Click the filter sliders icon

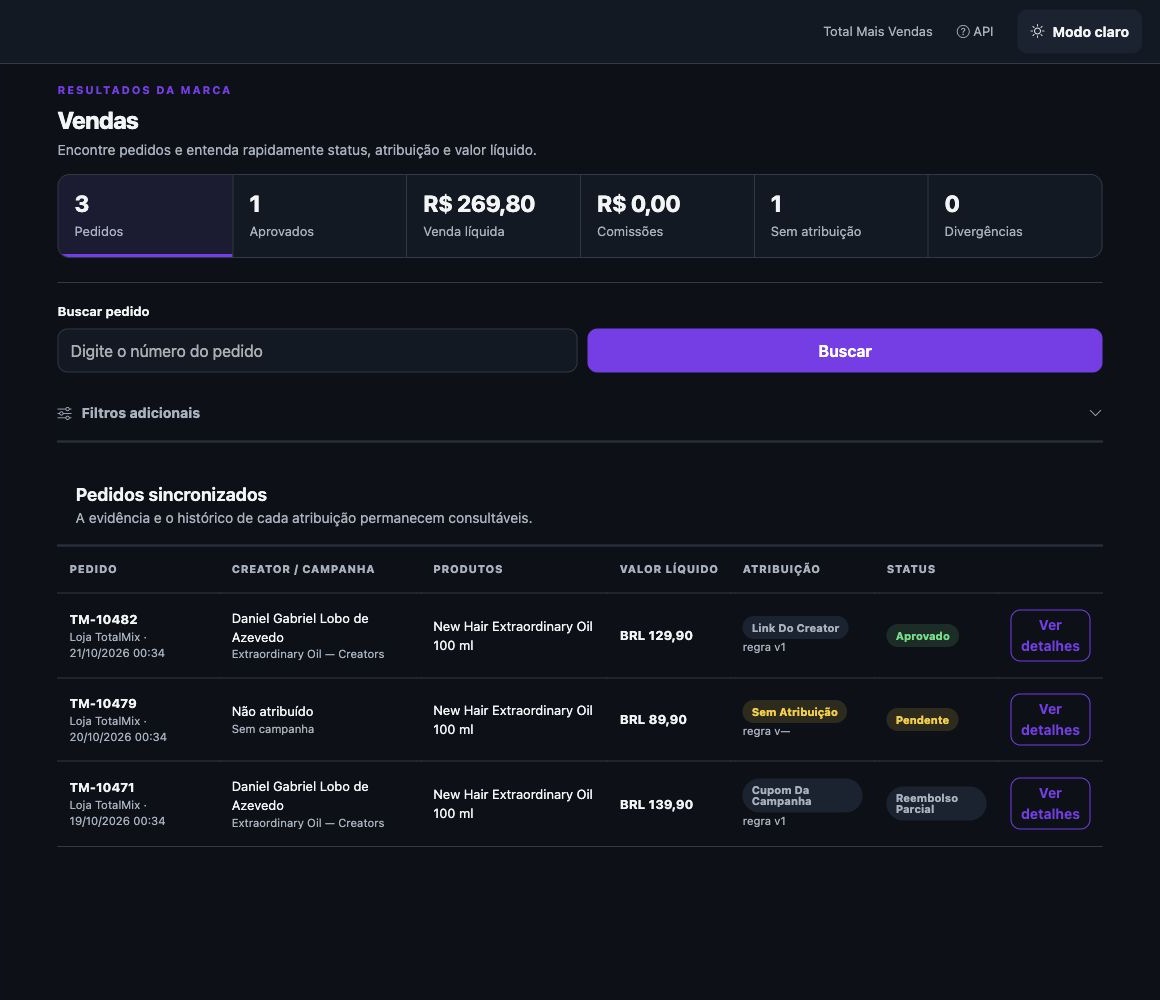[64, 413]
